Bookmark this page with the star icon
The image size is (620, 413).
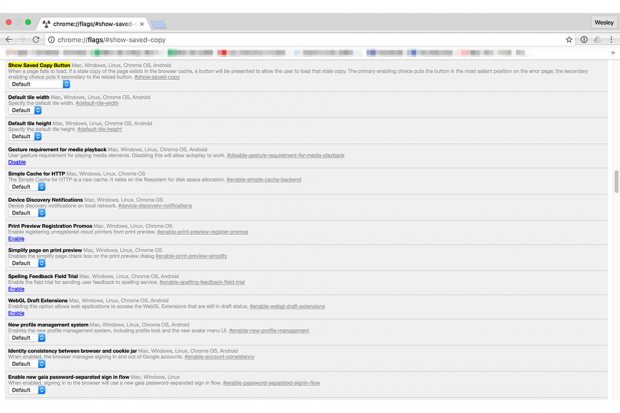coord(569,40)
